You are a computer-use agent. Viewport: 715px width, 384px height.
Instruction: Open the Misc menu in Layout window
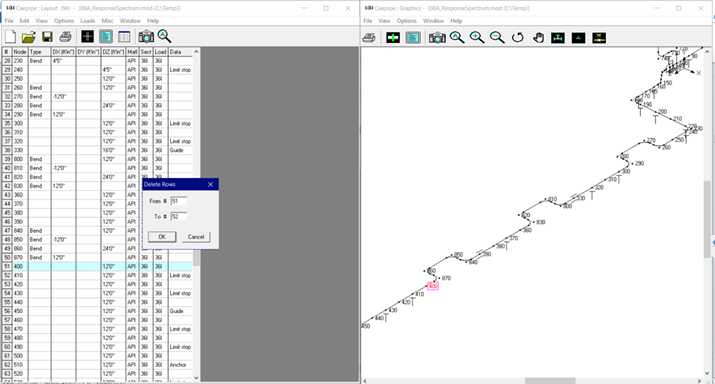pos(107,21)
